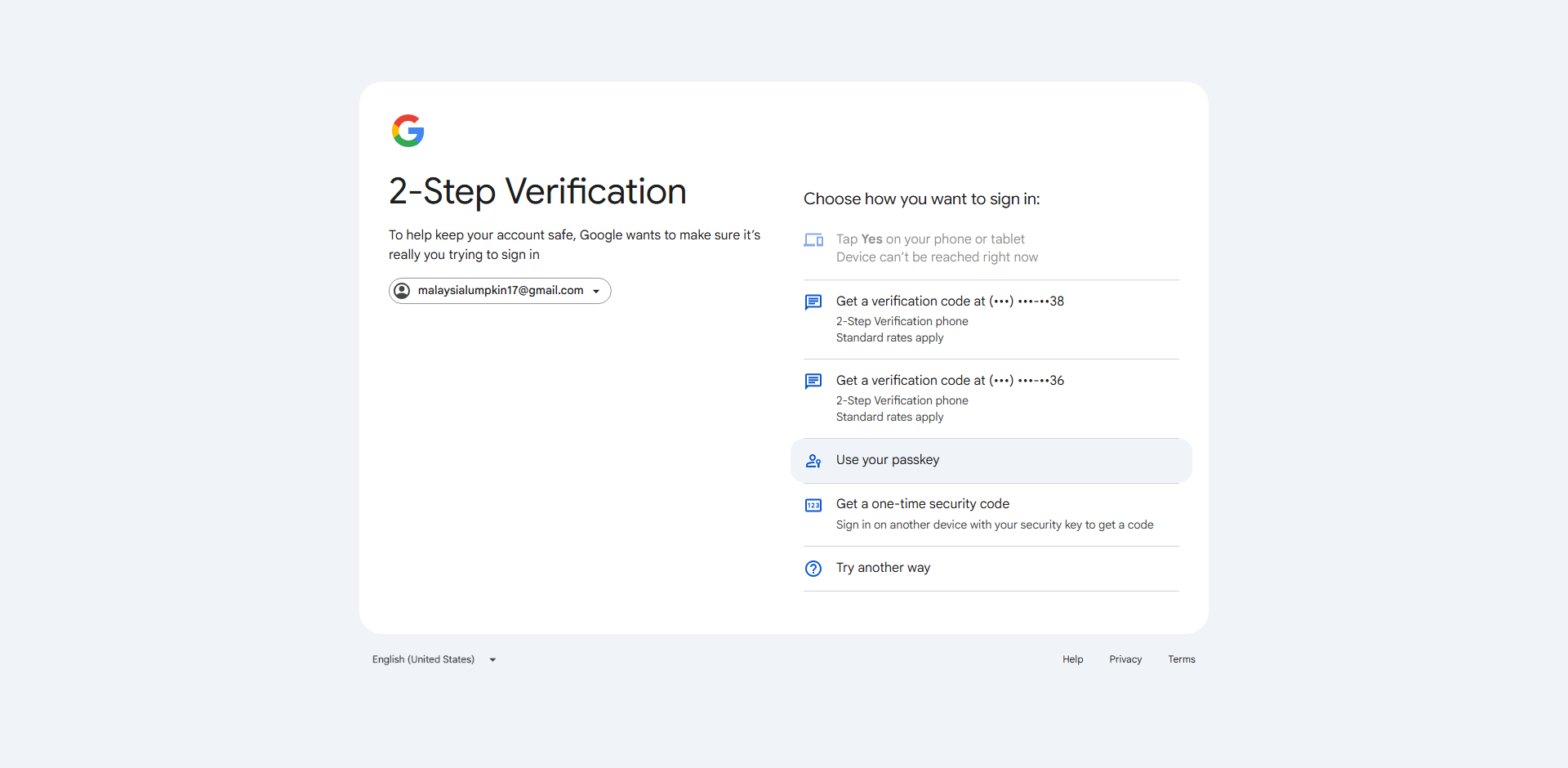This screenshot has width=1568, height=768.
Task: Get a verification code at number ending 36
Action: pyautogui.click(x=991, y=399)
